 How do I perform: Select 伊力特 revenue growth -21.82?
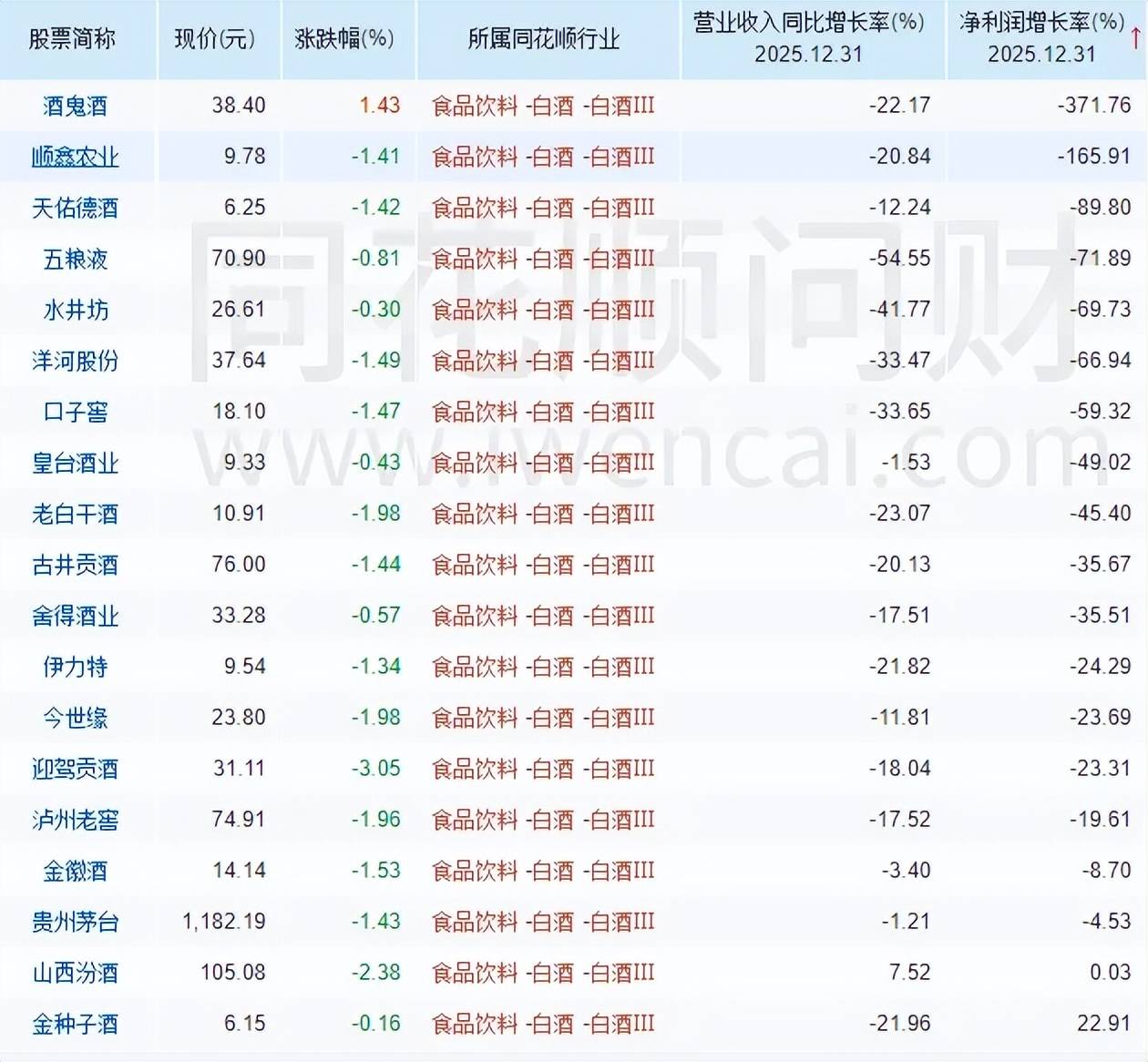[899, 667]
